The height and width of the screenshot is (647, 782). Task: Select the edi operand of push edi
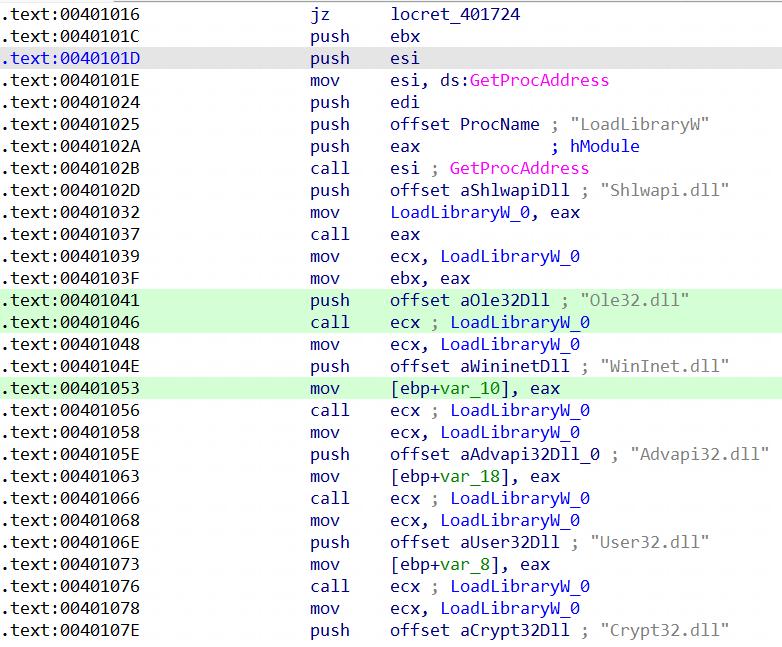point(405,103)
